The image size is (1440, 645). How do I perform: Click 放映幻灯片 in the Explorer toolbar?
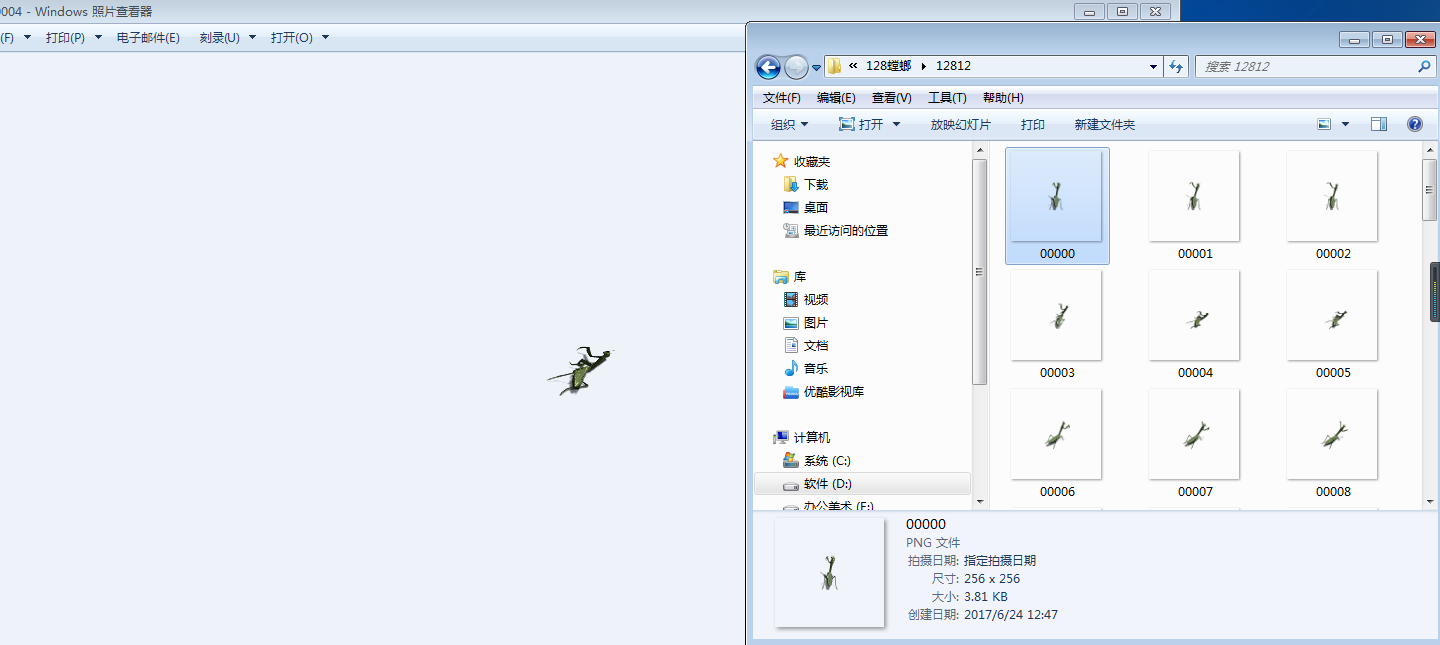pyautogui.click(x=961, y=125)
